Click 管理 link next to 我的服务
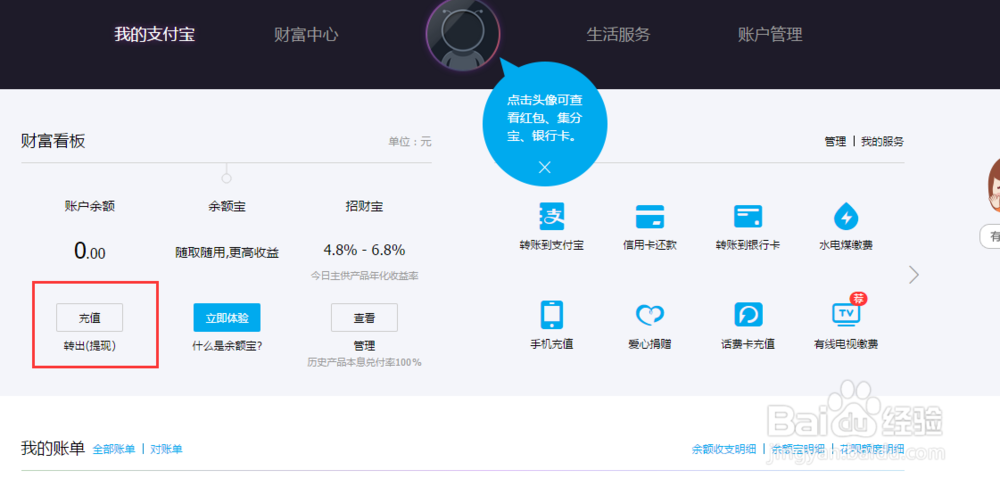 (x=835, y=142)
